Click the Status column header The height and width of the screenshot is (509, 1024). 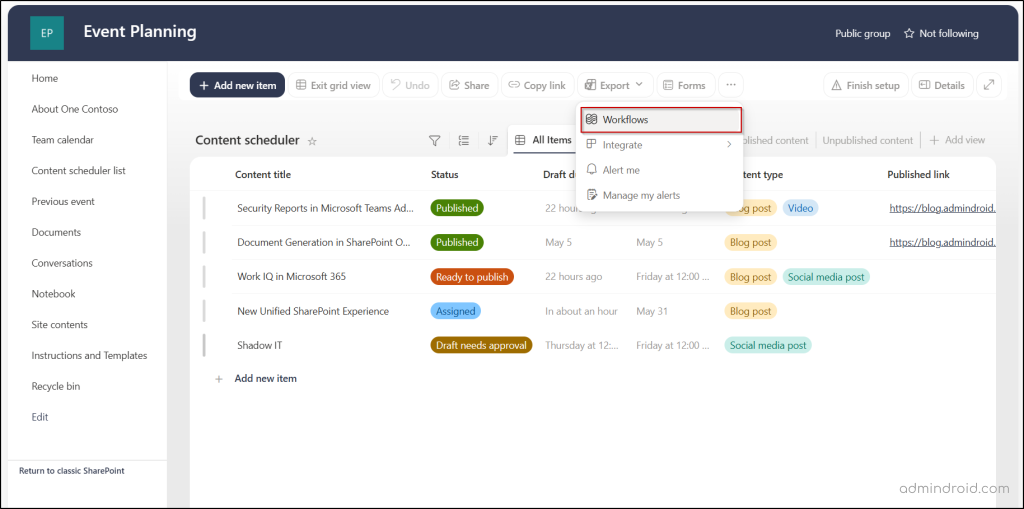[445, 174]
